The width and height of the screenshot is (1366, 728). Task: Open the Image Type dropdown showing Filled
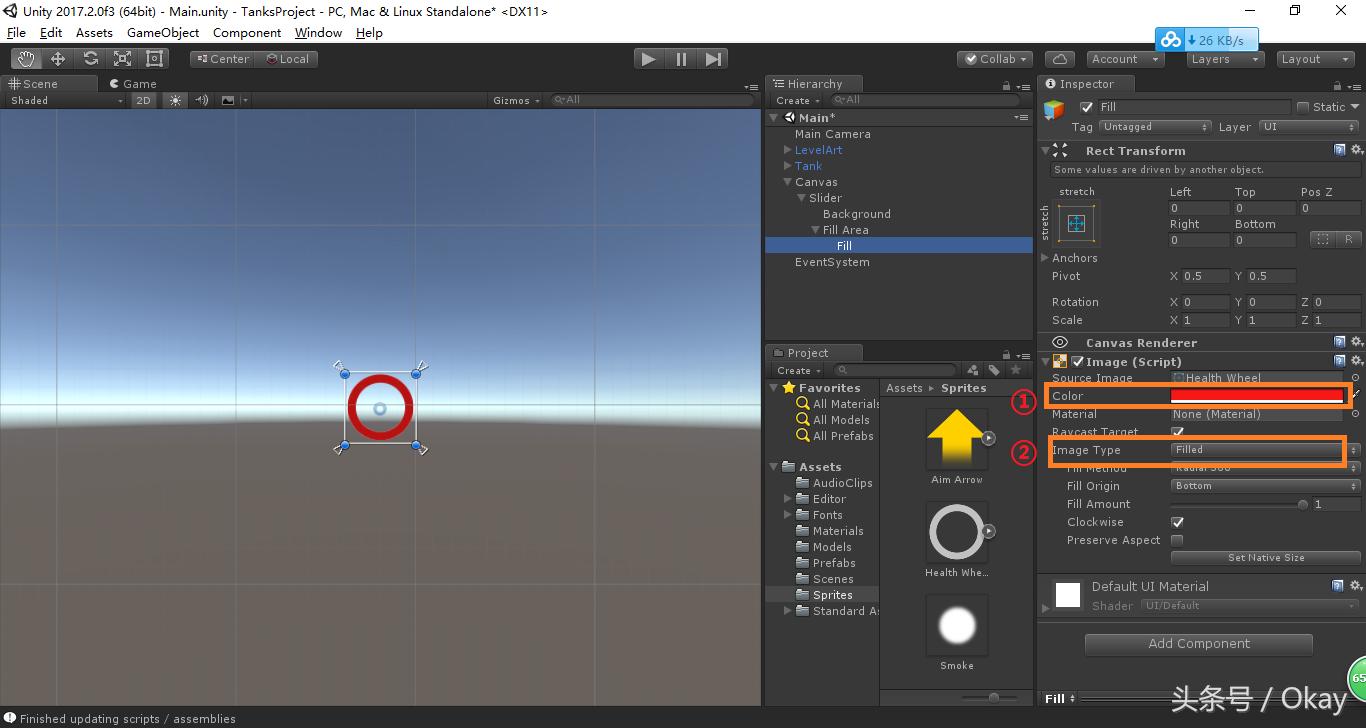(x=1256, y=450)
